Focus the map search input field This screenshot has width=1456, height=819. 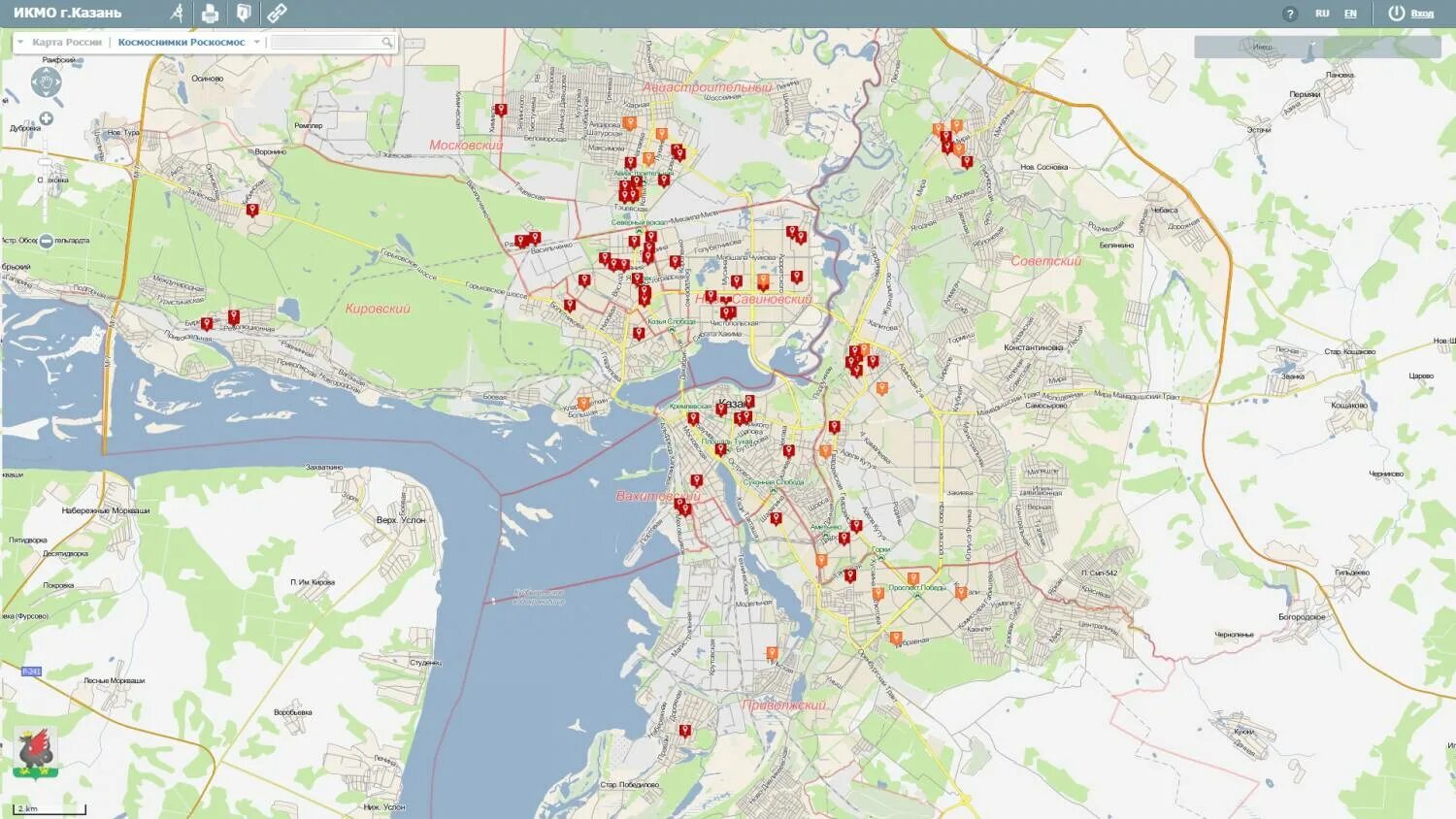click(326, 42)
